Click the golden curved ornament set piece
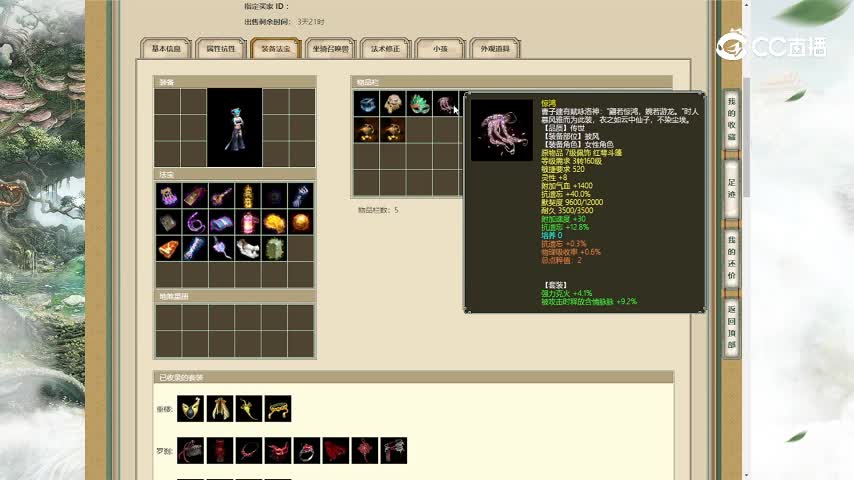The image size is (854, 480). point(249,409)
